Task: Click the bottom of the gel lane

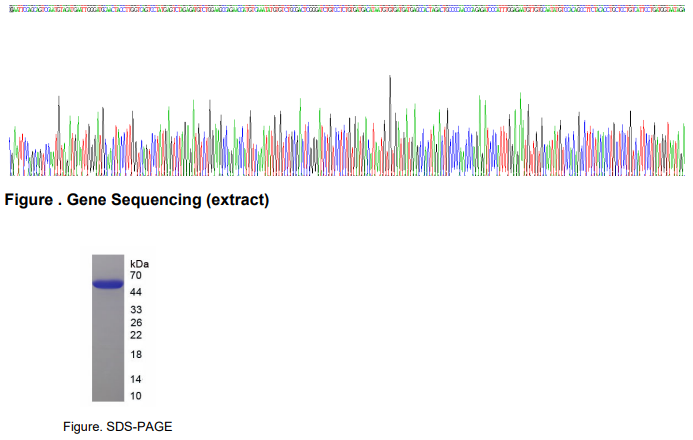Action: 107,395
